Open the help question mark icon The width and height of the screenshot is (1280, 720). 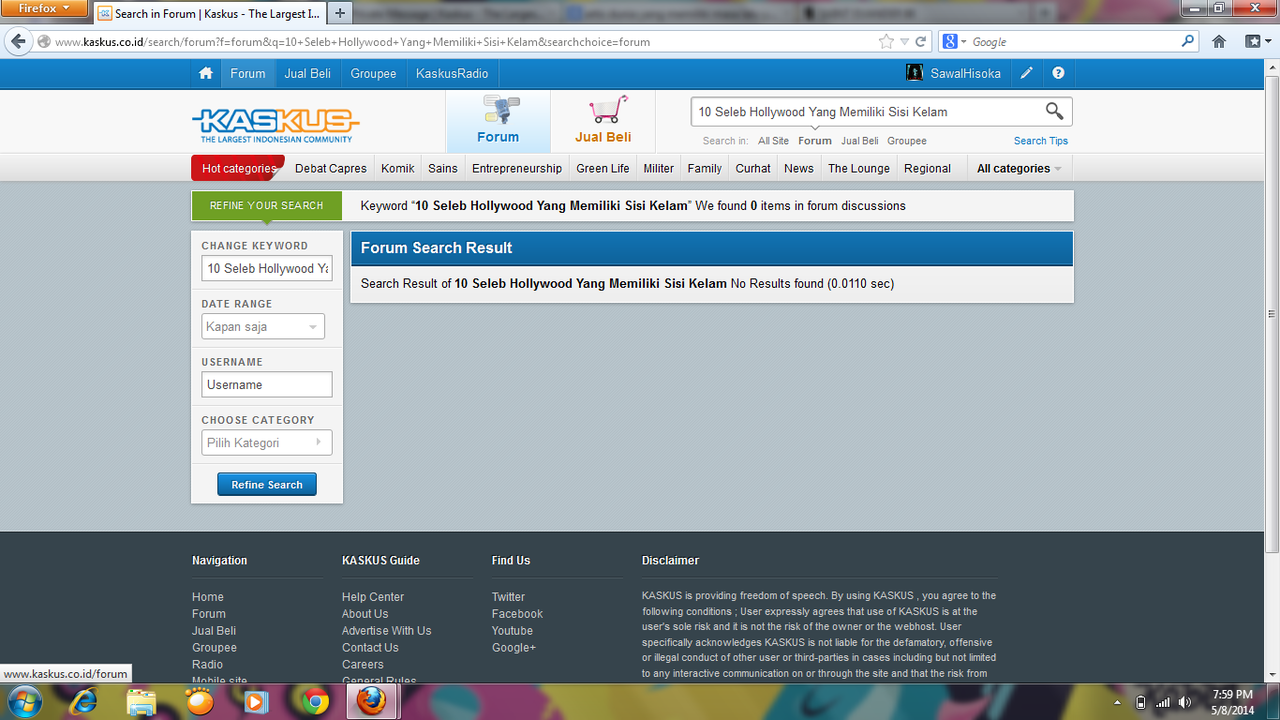click(1058, 73)
